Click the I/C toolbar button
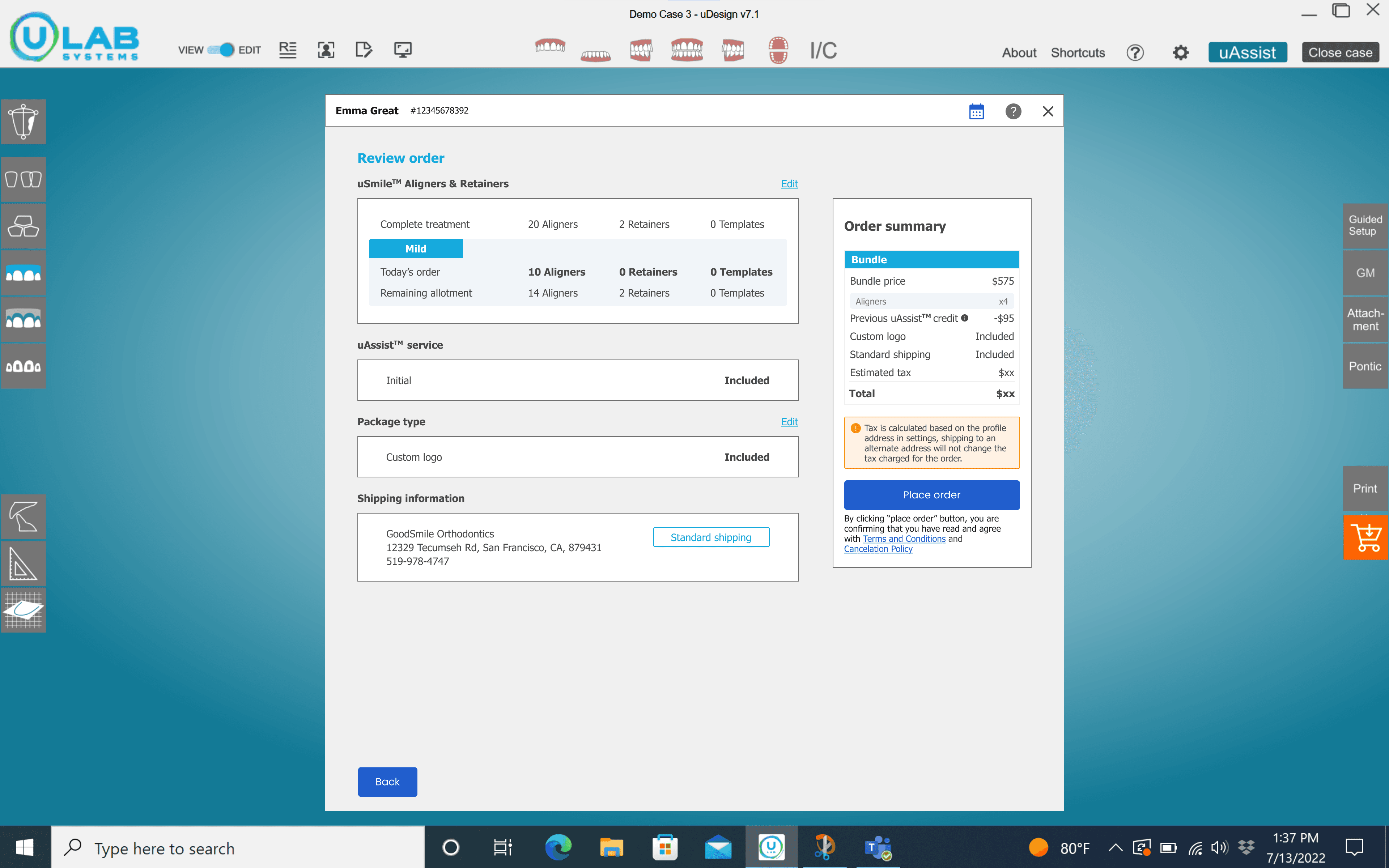Image resolution: width=1389 pixels, height=868 pixels. (824, 51)
